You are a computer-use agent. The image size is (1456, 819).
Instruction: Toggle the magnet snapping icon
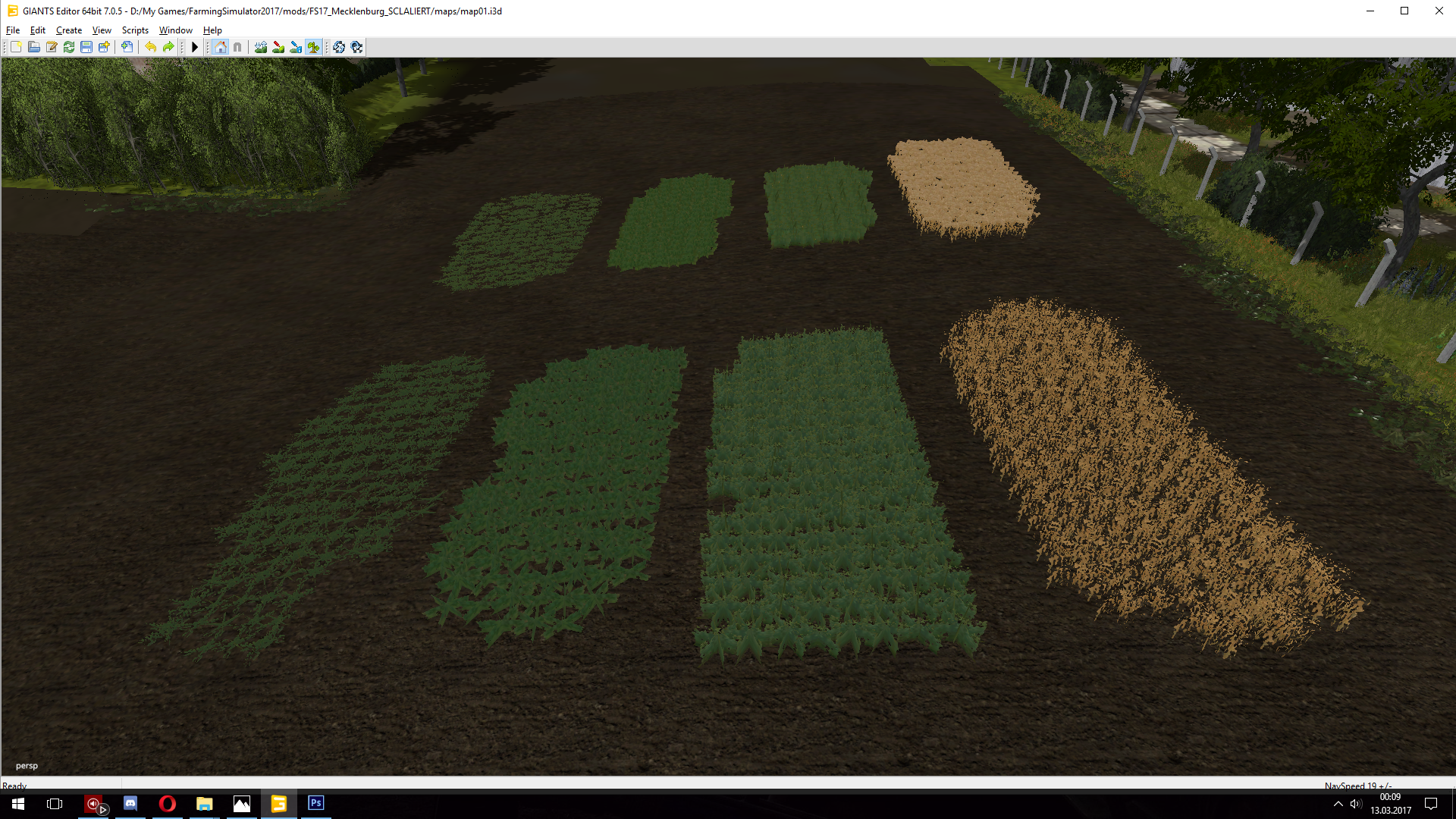237,47
